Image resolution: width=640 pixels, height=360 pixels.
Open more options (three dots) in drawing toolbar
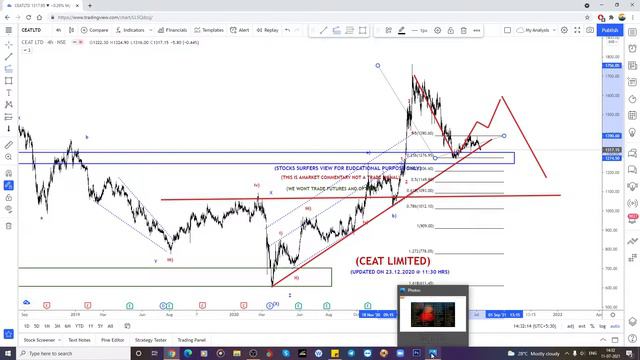coord(477,31)
